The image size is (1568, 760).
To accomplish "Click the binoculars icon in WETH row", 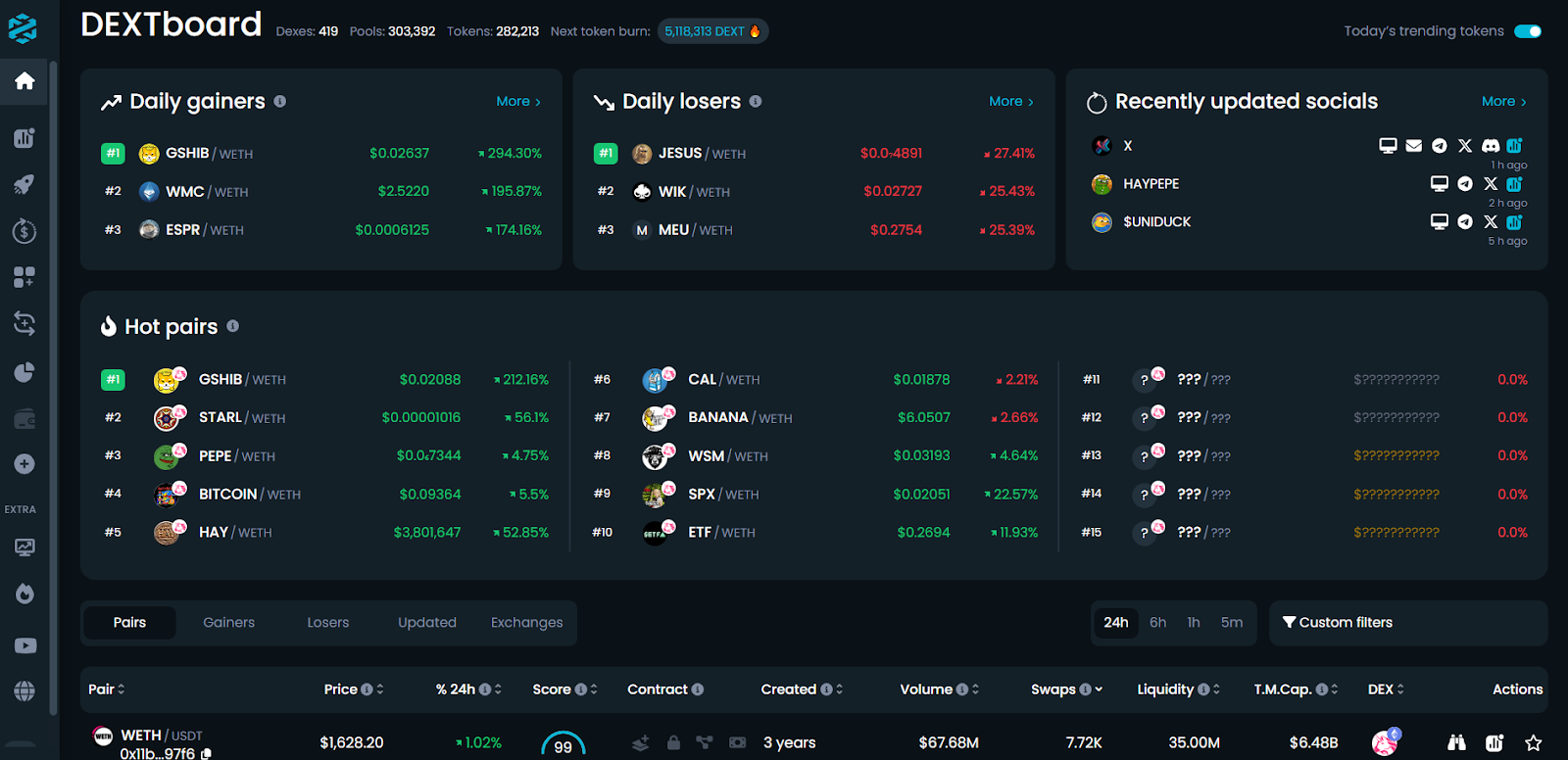I will [1456, 743].
